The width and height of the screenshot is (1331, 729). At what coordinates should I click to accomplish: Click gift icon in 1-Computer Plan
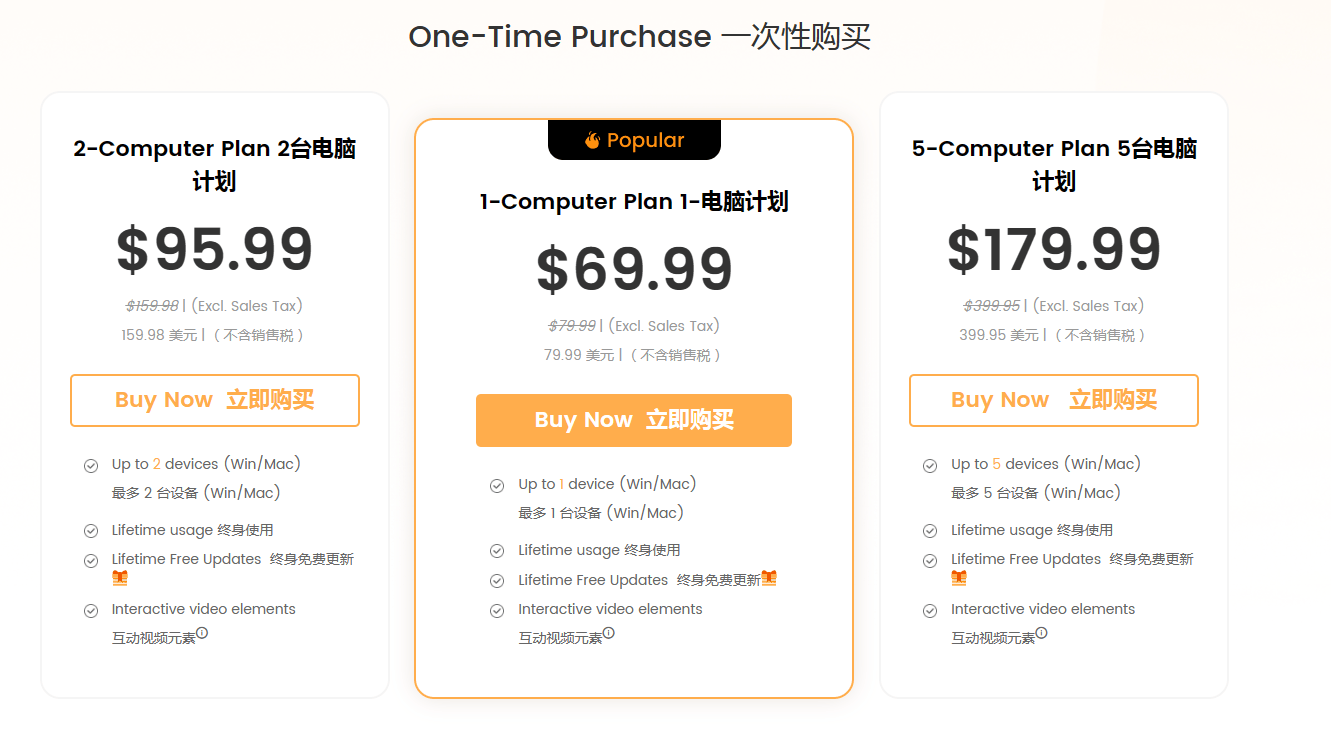click(x=769, y=578)
